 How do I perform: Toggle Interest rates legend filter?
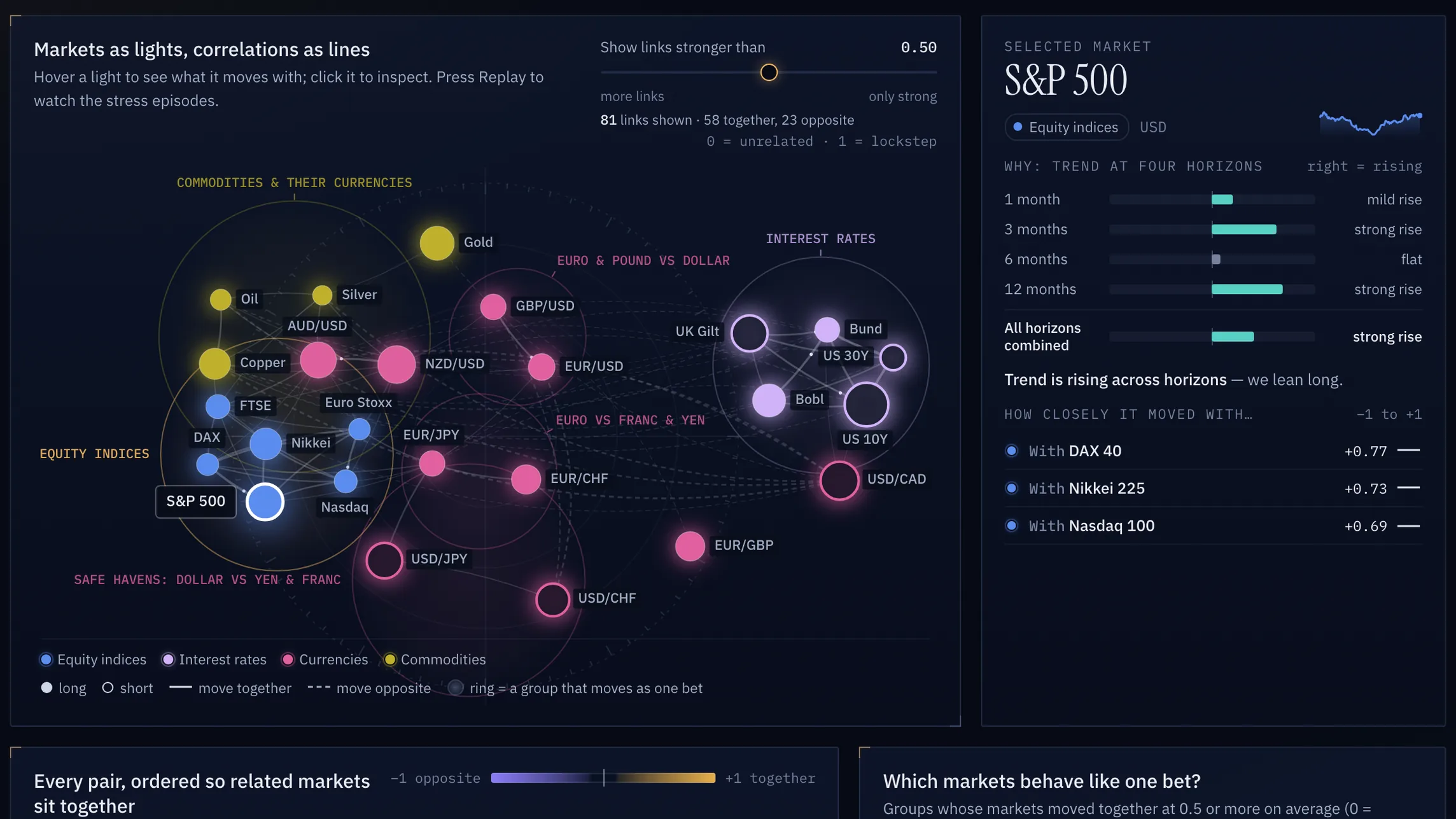(x=214, y=659)
